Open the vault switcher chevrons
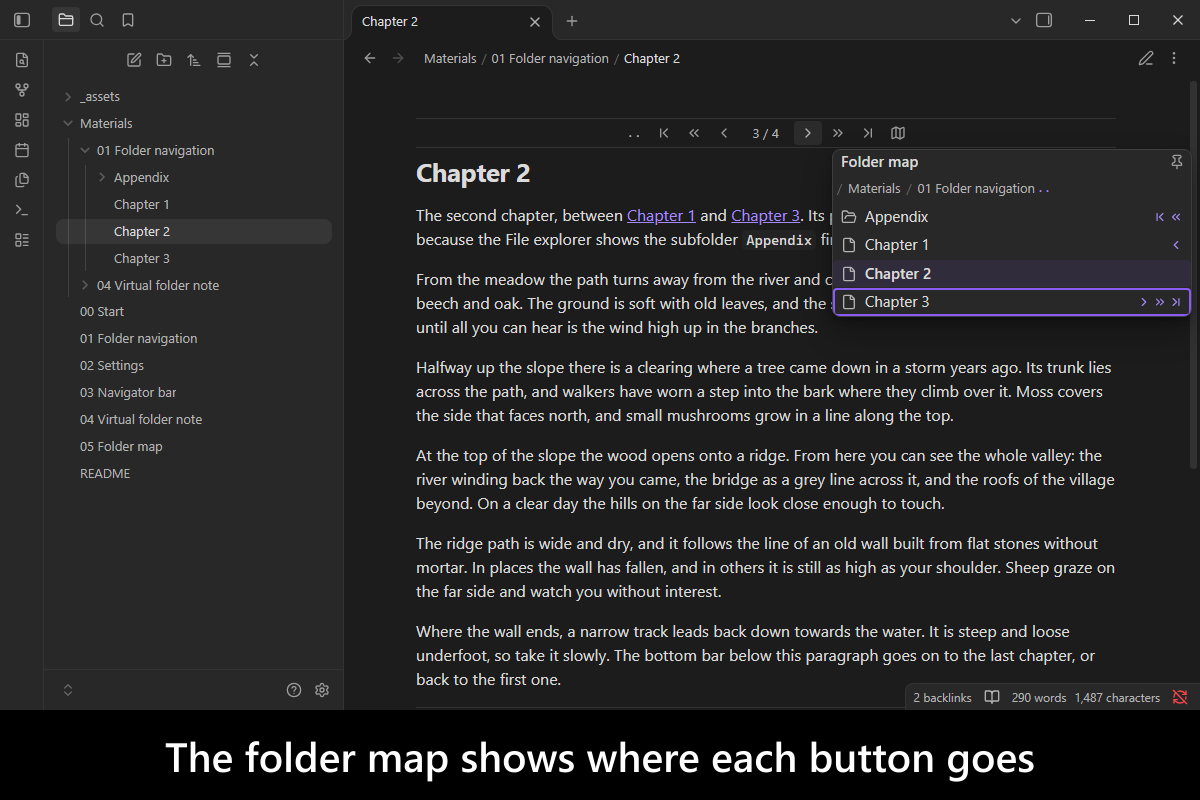Image resolution: width=1200 pixels, height=800 pixels. pos(68,690)
